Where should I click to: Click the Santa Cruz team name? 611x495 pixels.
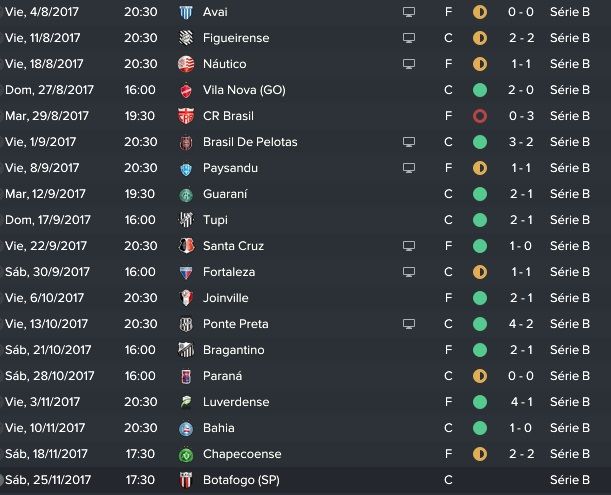click(233, 246)
